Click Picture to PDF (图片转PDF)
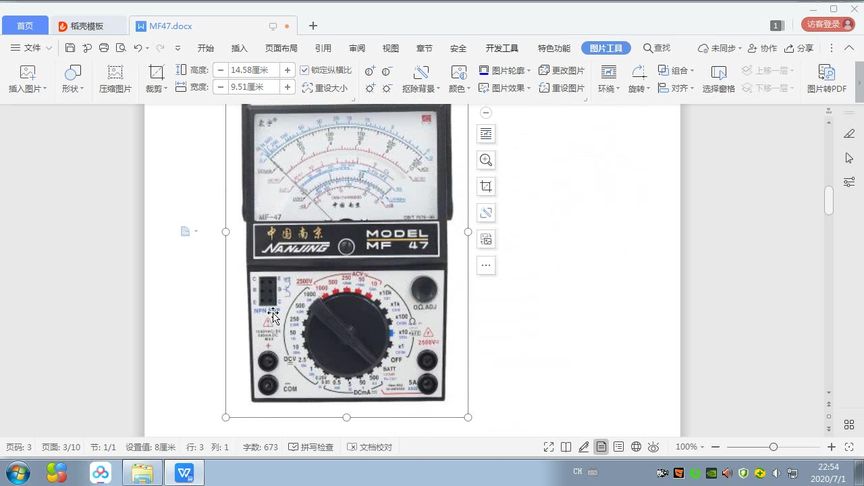864x486 pixels. 827,78
